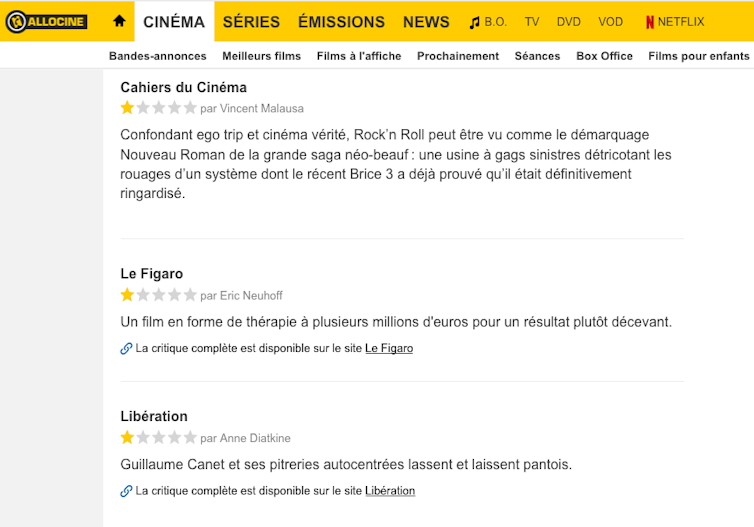Open the VOD section
The image size is (754, 527).
coord(610,22)
